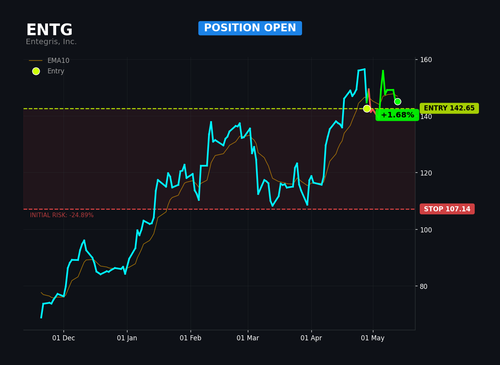Click the 160 y-axis label
The image size is (500, 365).
click(426, 60)
